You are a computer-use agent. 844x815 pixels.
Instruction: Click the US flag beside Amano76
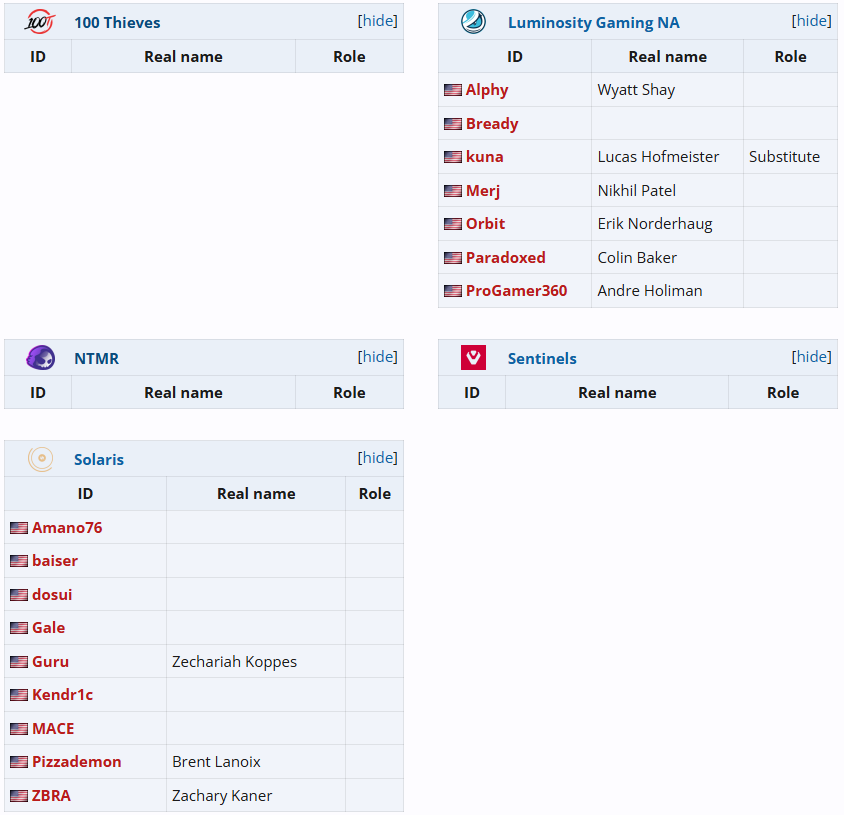[x=19, y=528]
